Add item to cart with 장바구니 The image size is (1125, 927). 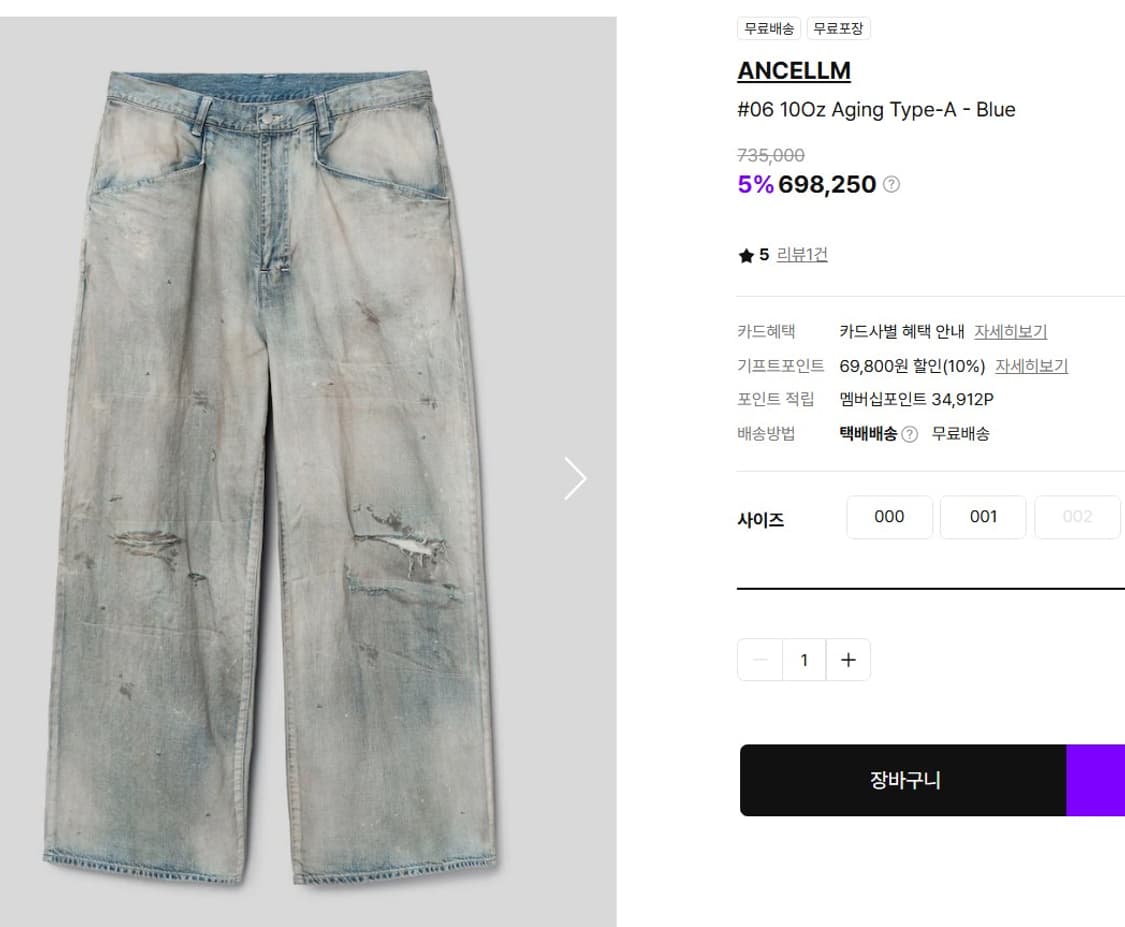pos(903,780)
